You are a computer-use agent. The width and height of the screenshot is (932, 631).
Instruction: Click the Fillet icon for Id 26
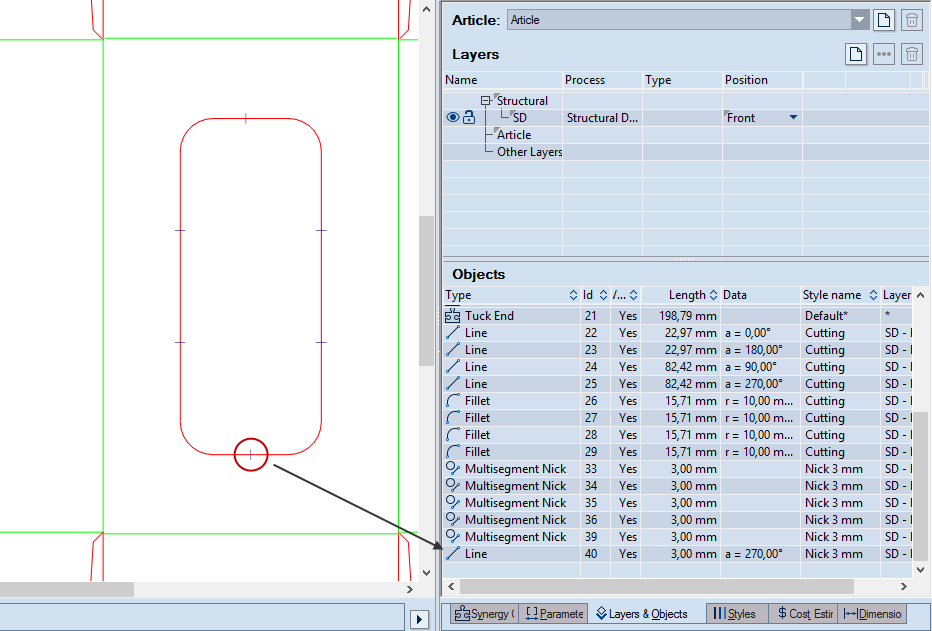click(453, 401)
